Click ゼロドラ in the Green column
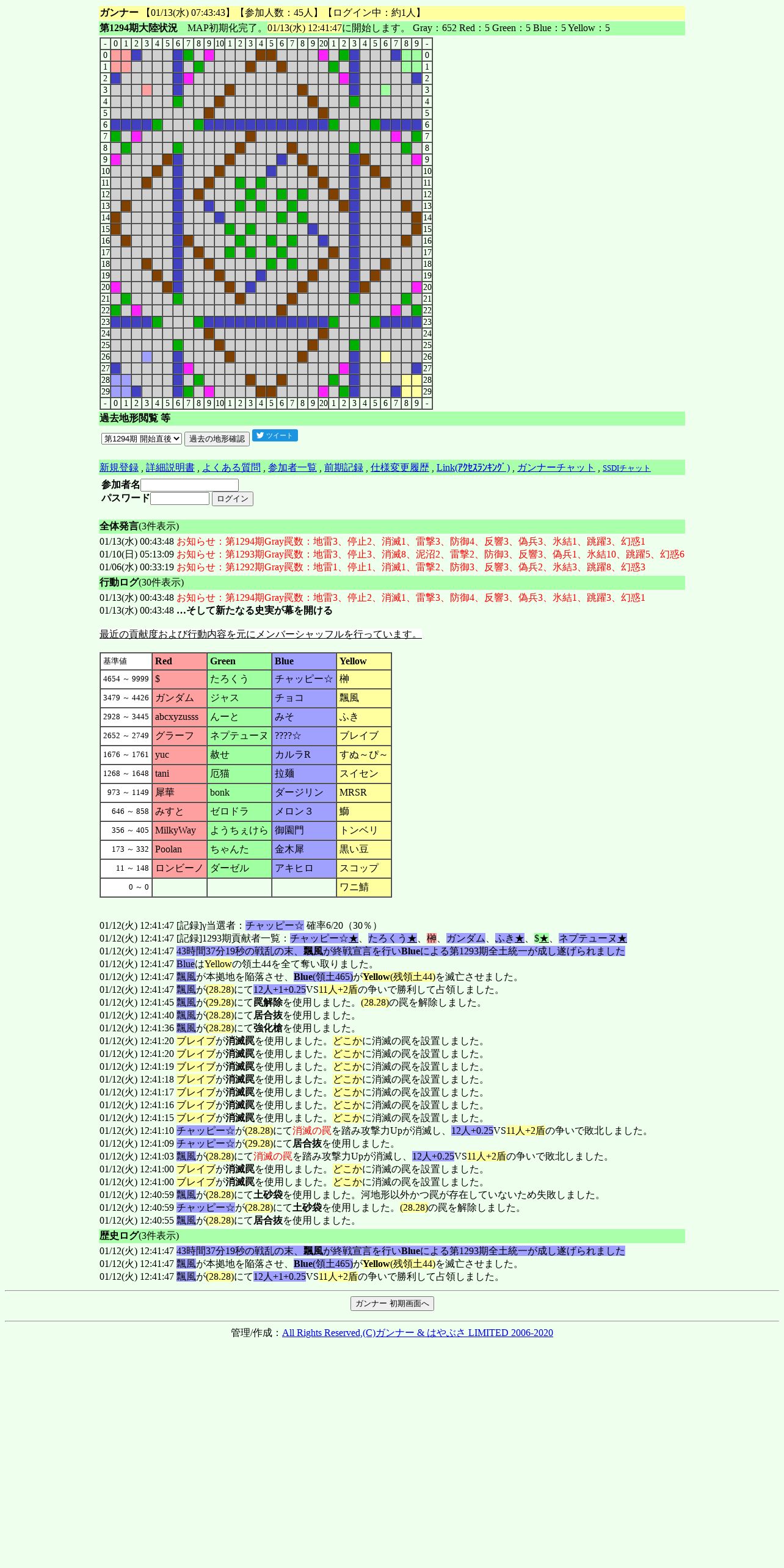This screenshot has height=1568, width=784. [239, 811]
